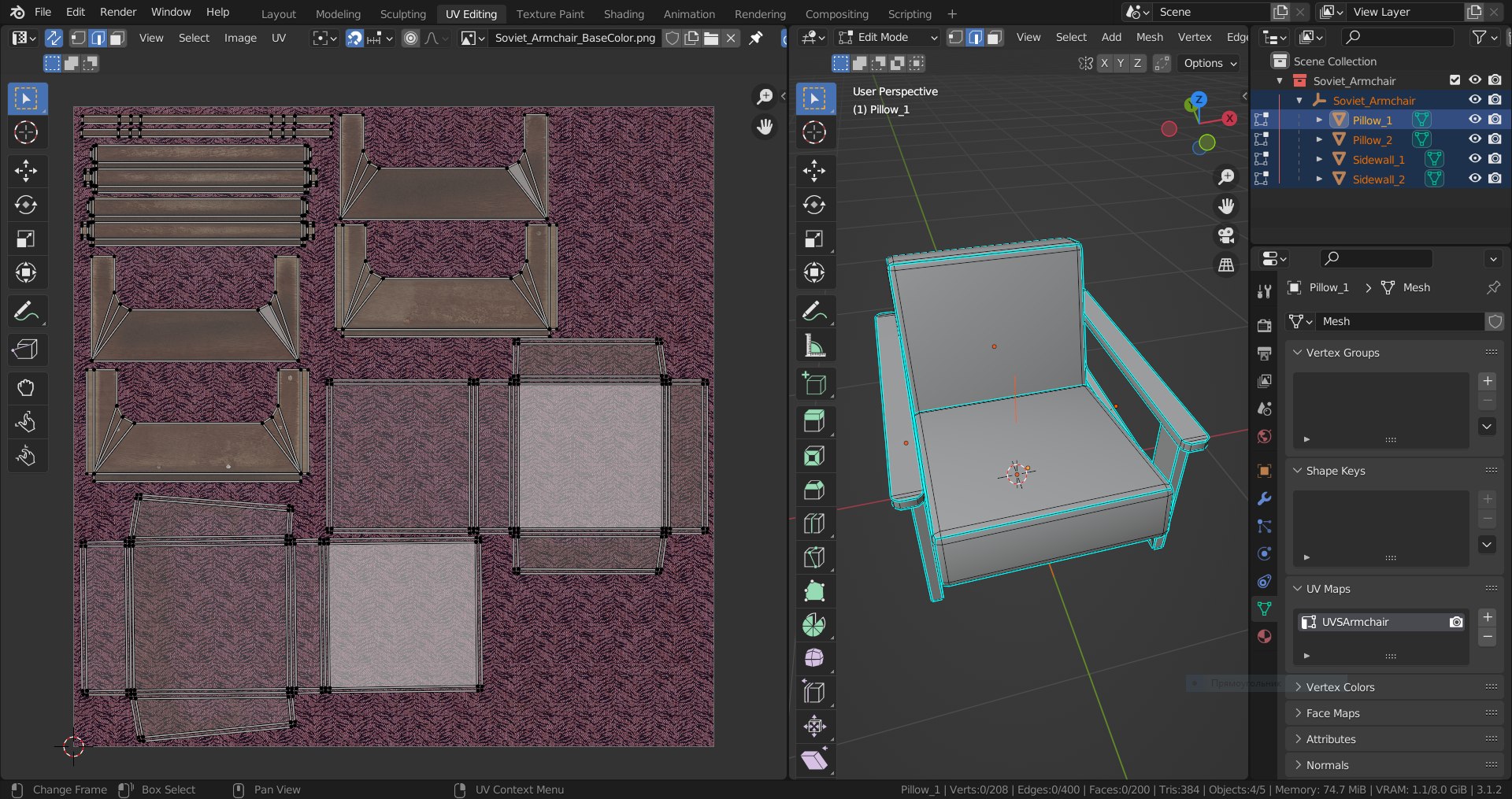This screenshot has height=799, width=1512.
Task: Click the Mesh data name field
Action: pos(1400,321)
